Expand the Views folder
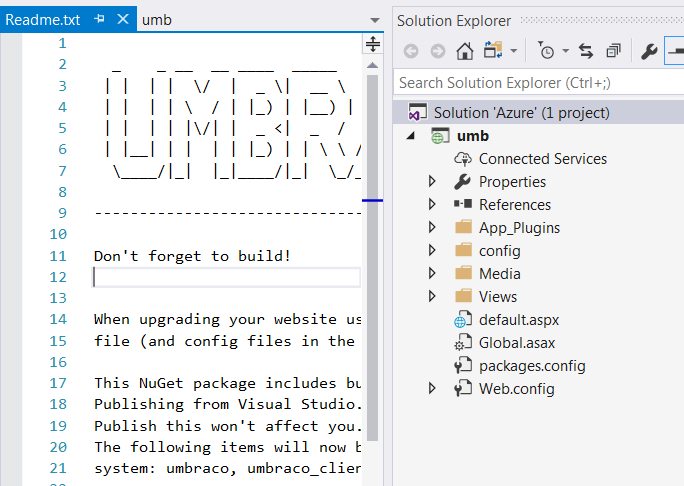This screenshot has width=684, height=486. [x=432, y=296]
